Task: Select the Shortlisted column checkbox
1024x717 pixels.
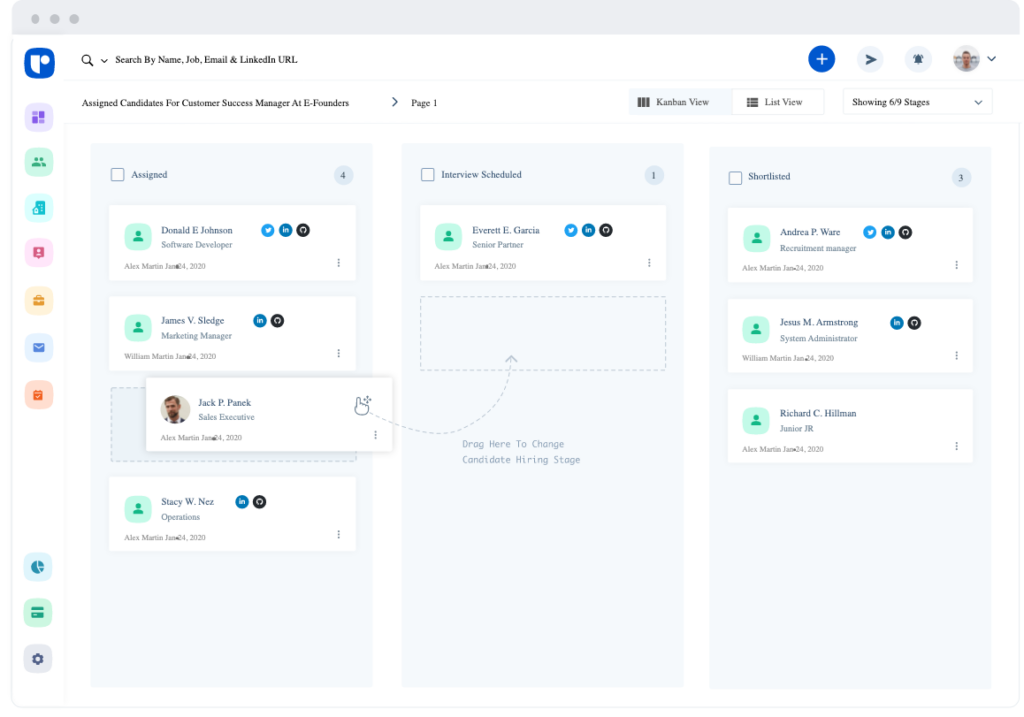Action: pos(736,177)
